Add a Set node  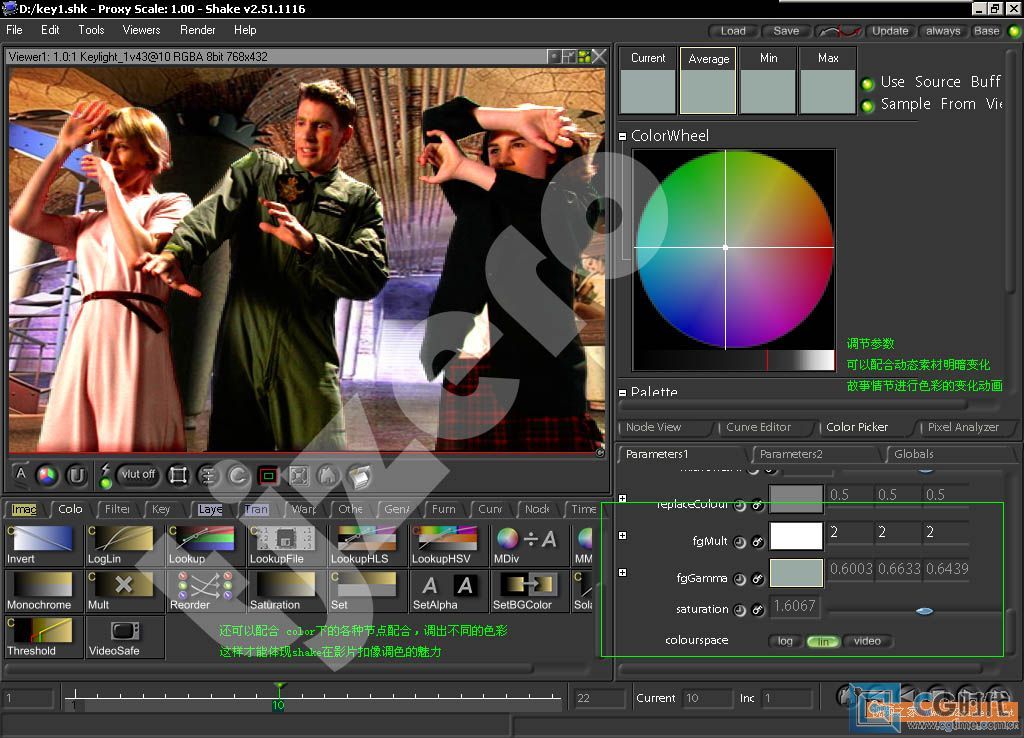pyautogui.click(x=367, y=591)
